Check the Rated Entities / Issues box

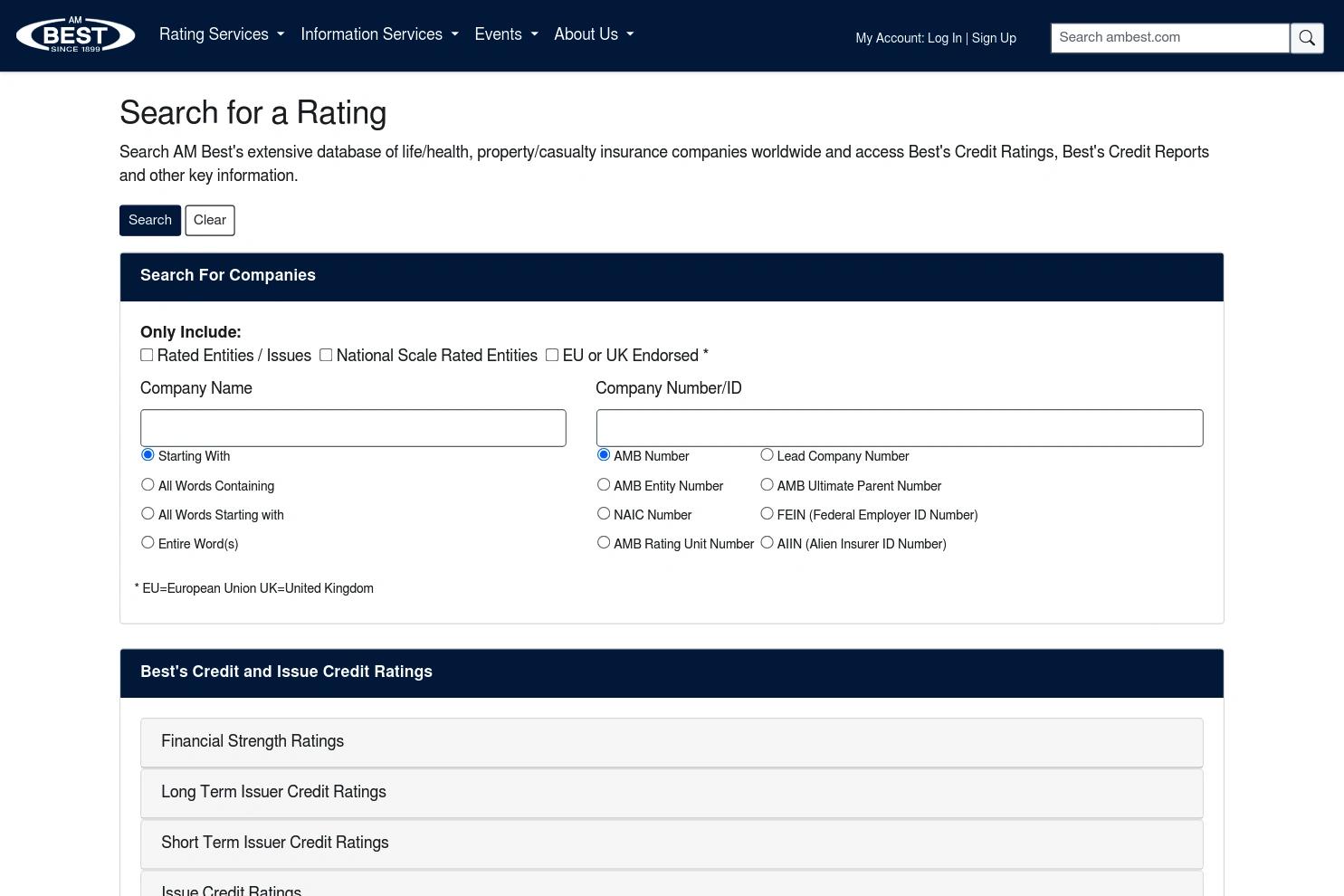(x=147, y=355)
